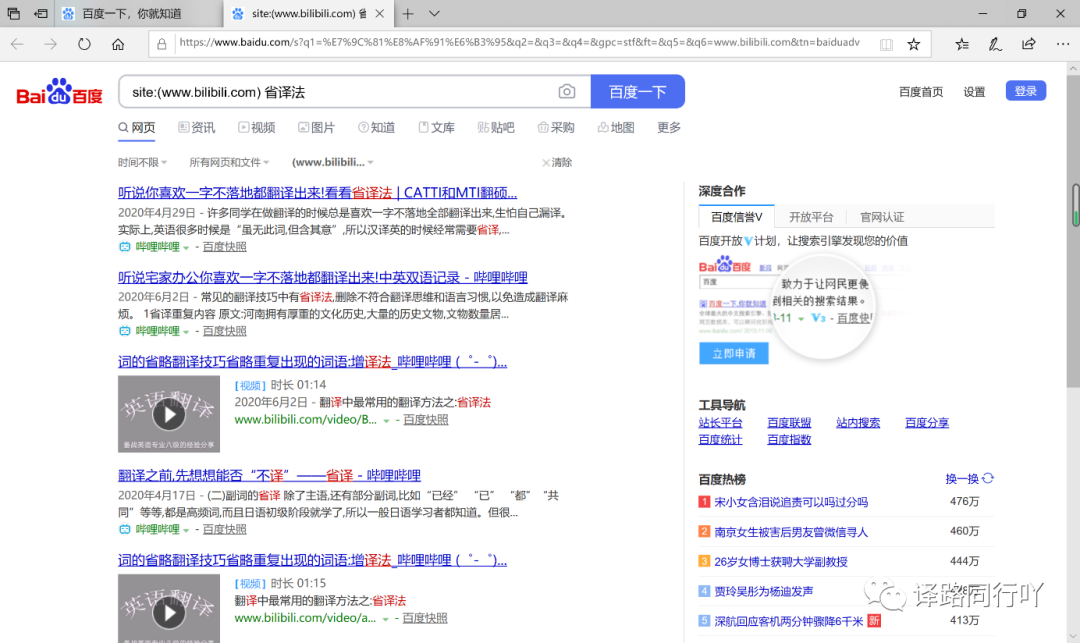The width and height of the screenshot is (1080, 643).
Task: Switch to the 百度一下，你就知道 tab
Action: [138, 14]
